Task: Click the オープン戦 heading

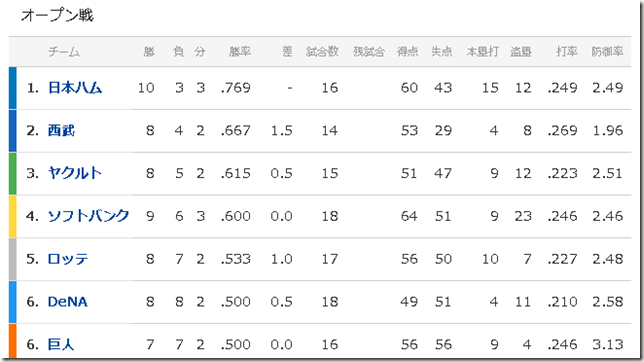Action: (x=57, y=16)
